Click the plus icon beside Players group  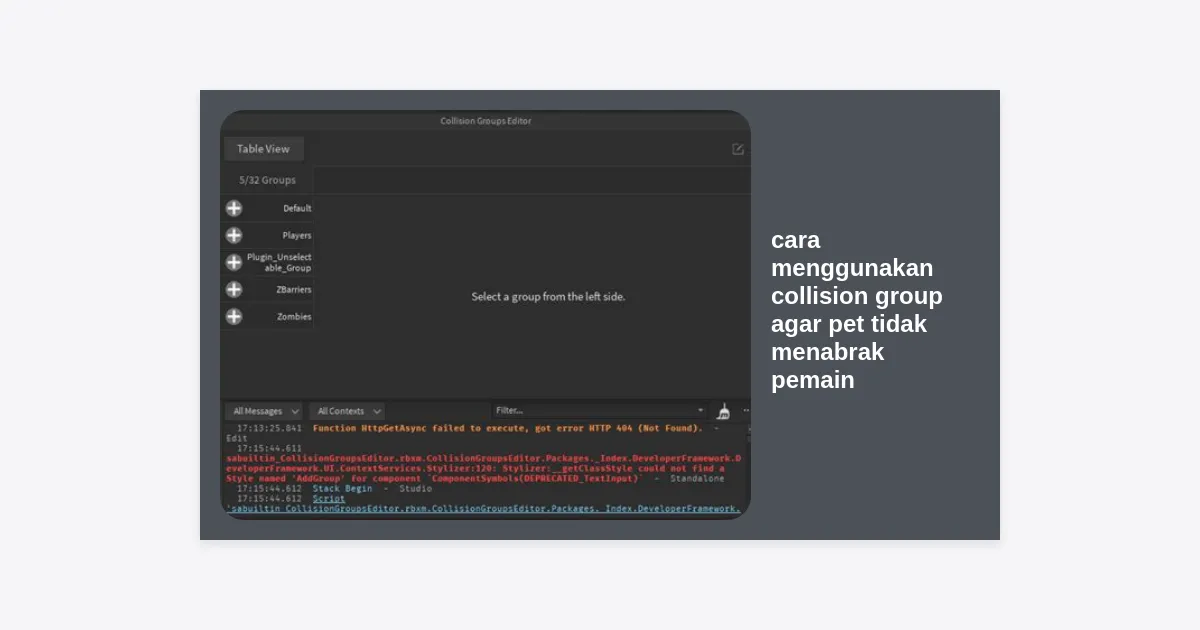234,235
